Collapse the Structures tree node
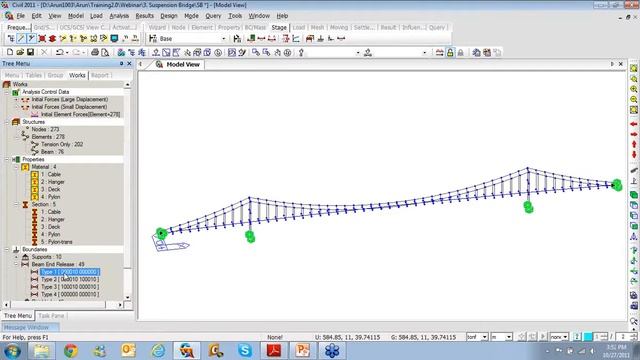The height and width of the screenshot is (360, 640). [x=7, y=122]
